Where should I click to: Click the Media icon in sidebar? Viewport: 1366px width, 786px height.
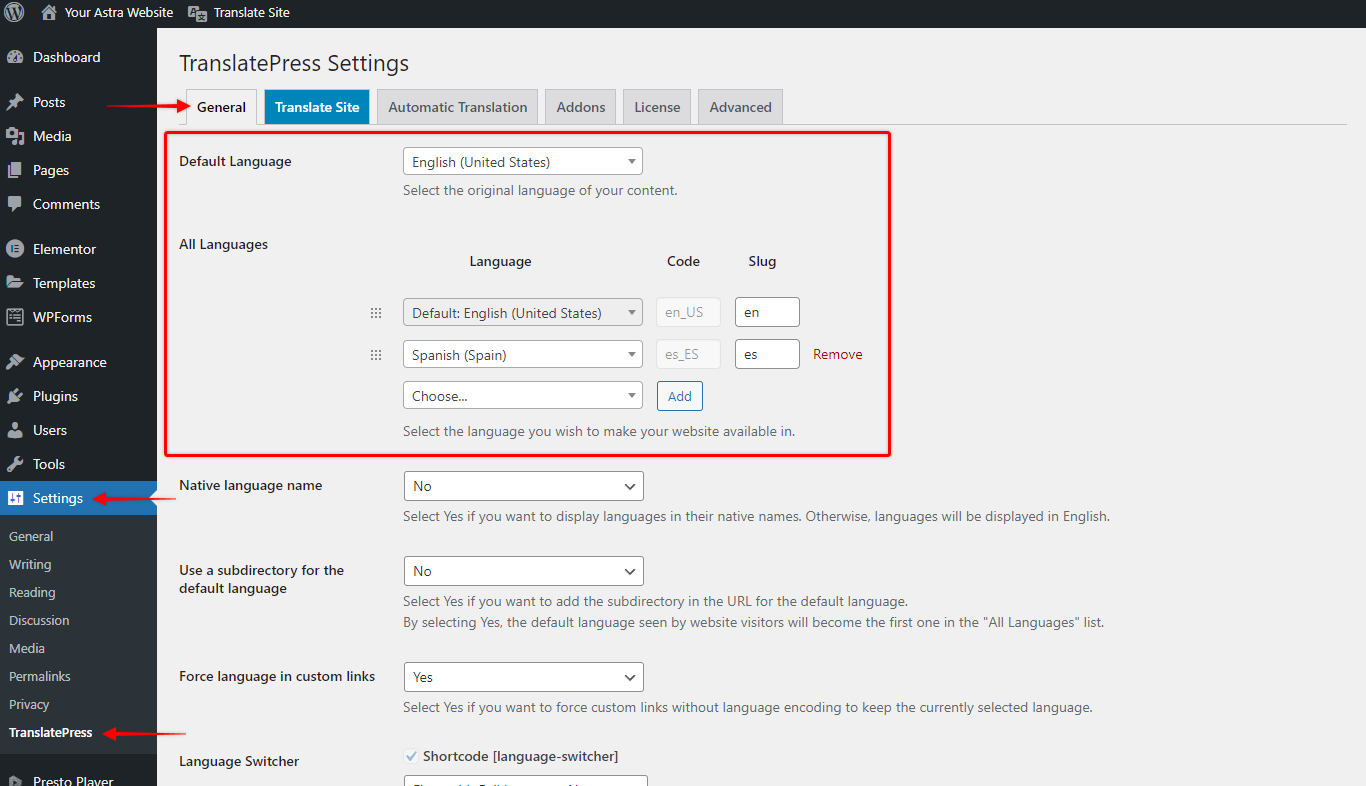(15, 136)
